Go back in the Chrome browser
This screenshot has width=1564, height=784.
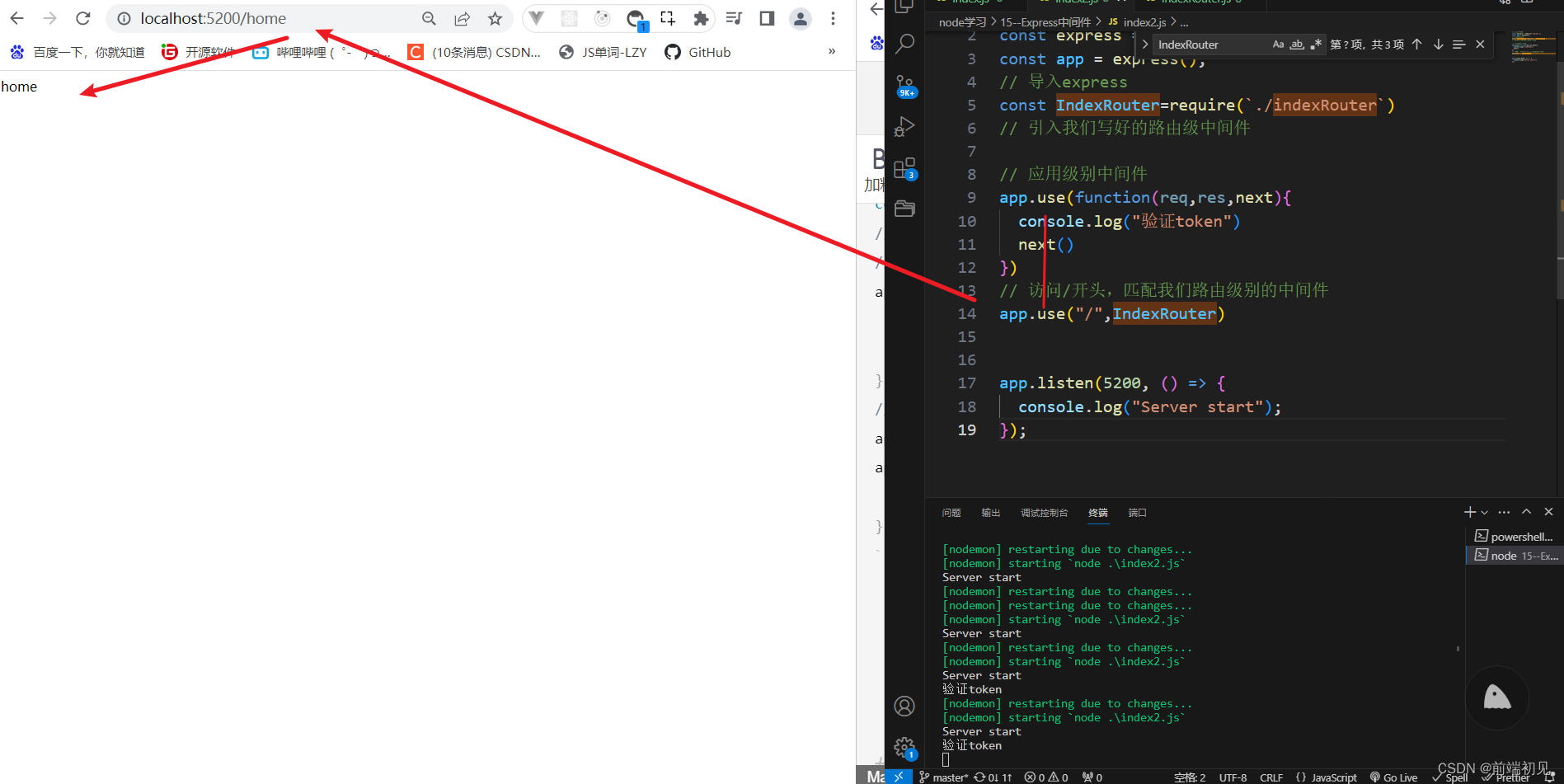(x=16, y=18)
